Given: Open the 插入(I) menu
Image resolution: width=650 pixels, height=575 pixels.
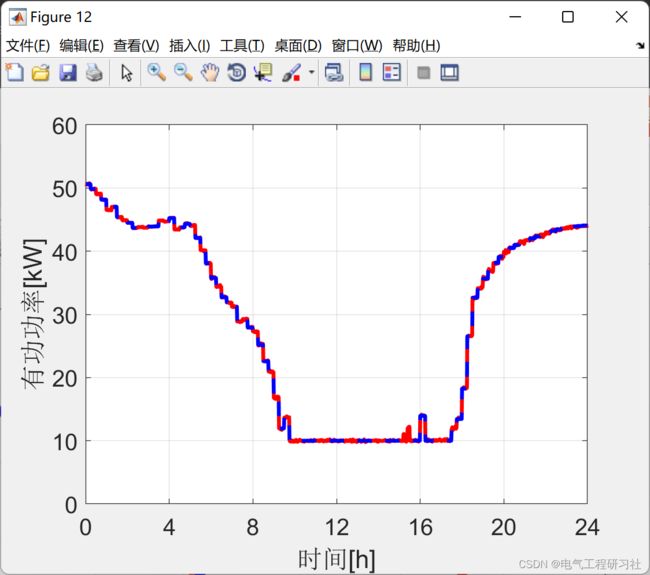Looking at the screenshot, I should (x=190, y=46).
